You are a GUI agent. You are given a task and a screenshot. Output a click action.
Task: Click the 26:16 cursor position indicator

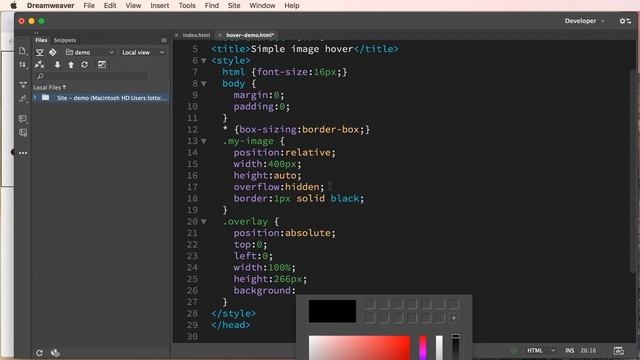pos(588,350)
